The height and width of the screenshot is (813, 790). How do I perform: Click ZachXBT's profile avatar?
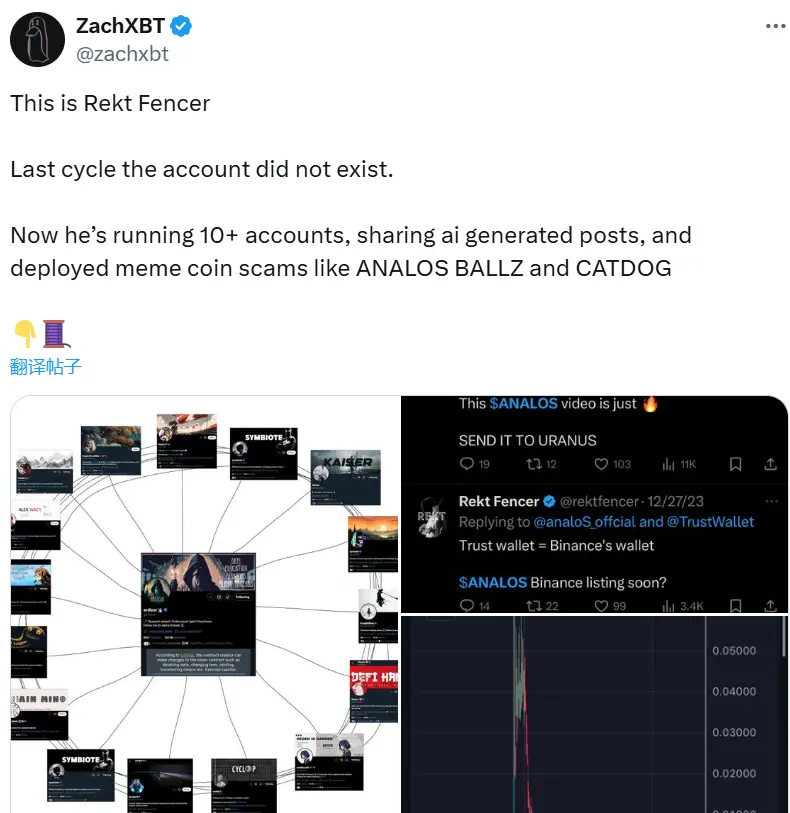pyautogui.click(x=37, y=39)
